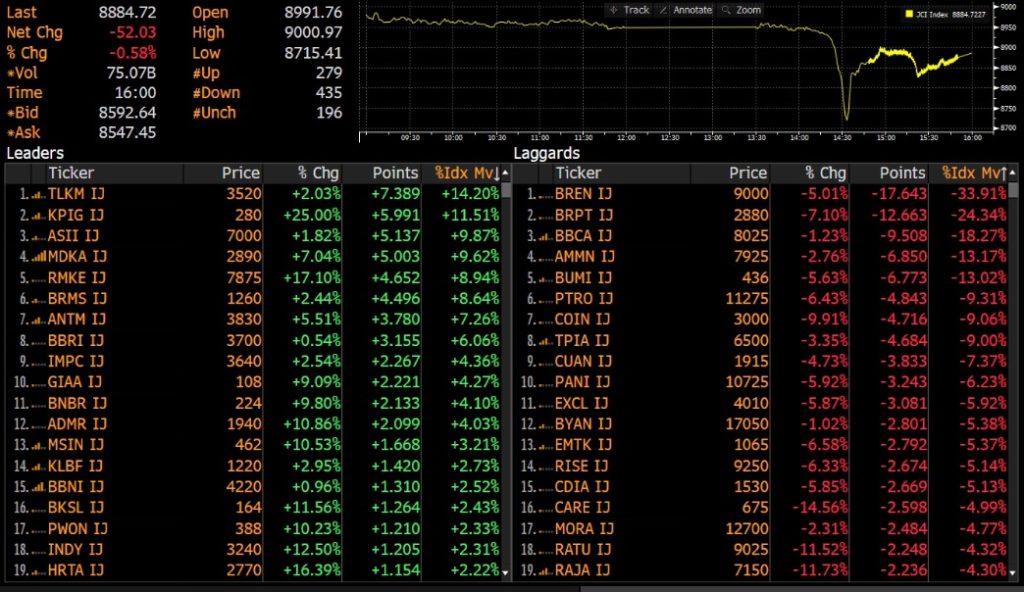Click the Leaders Ticker column header
The width and height of the screenshot is (1024, 592).
coord(72,173)
